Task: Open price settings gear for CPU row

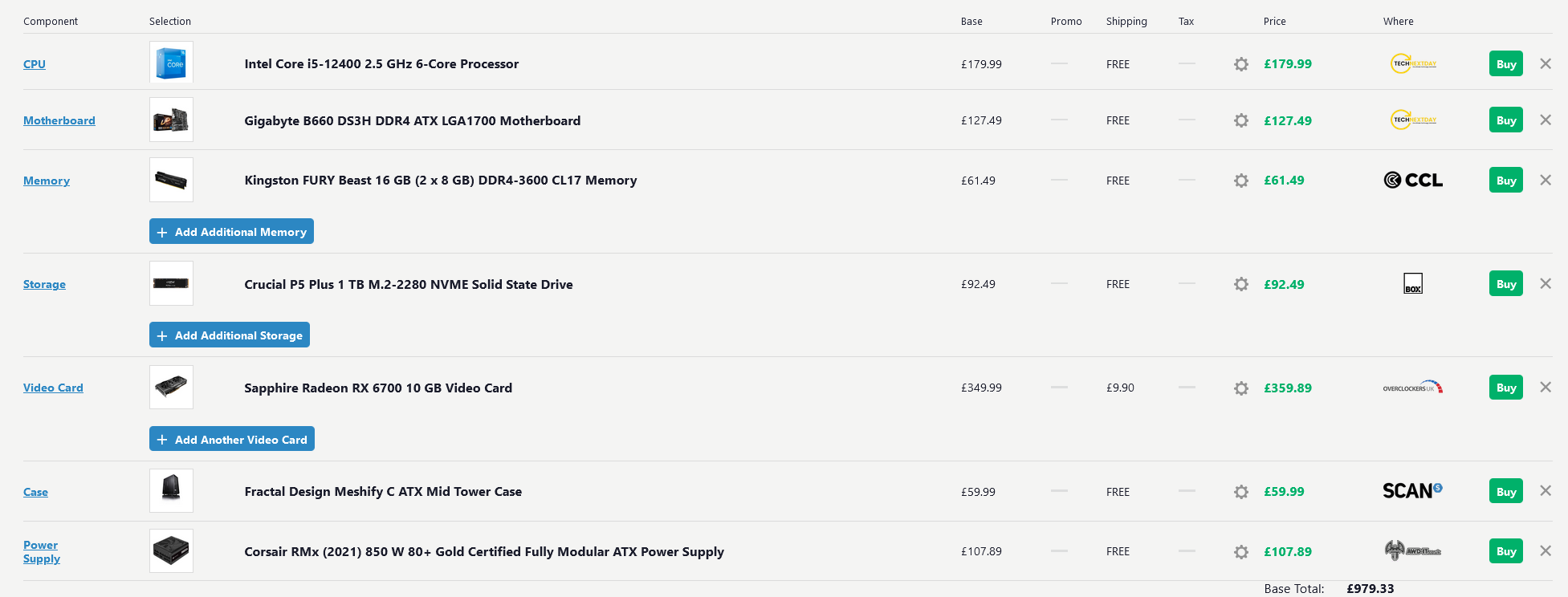Action: pyautogui.click(x=1241, y=64)
